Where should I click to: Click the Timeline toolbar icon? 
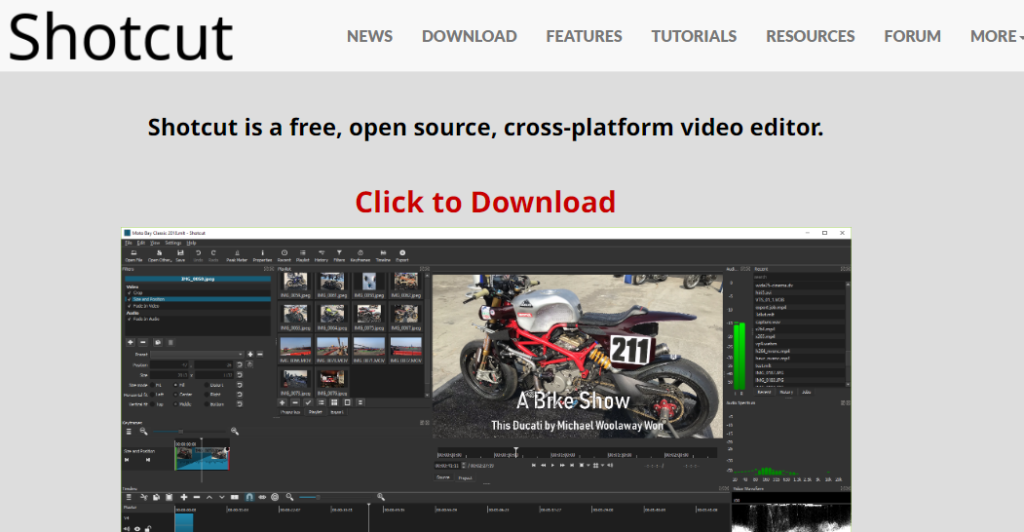383,255
